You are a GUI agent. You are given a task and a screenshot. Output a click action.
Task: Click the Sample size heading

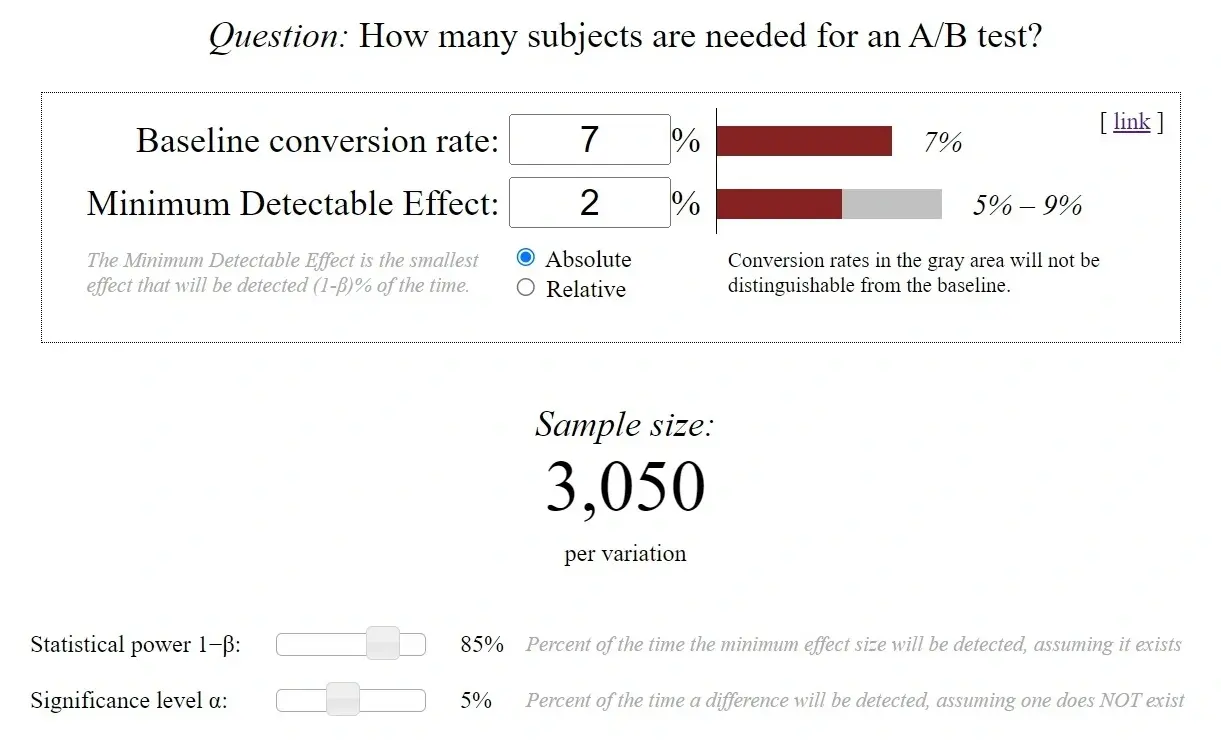click(x=625, y=424)
